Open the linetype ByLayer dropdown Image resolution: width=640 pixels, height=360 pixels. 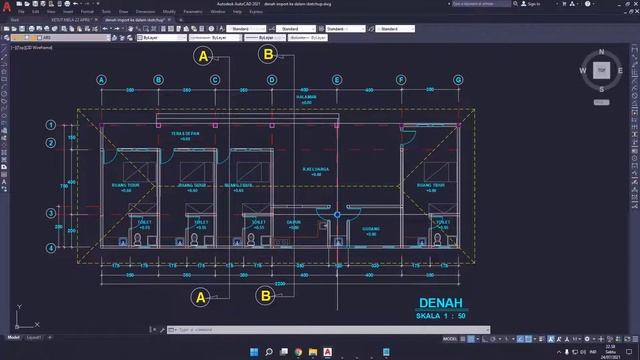coord(215,38)
